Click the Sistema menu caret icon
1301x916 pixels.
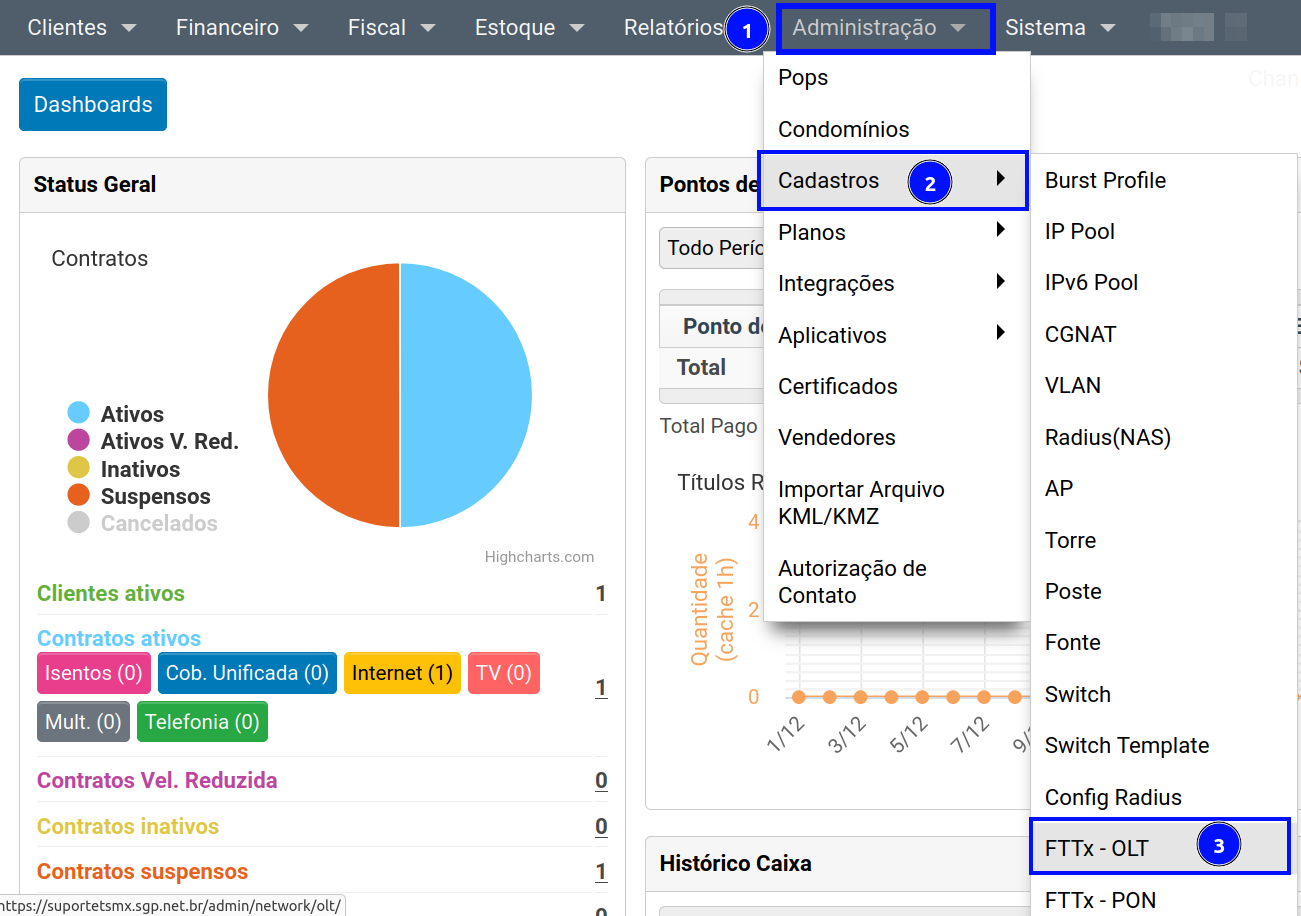coord(1107,29)
